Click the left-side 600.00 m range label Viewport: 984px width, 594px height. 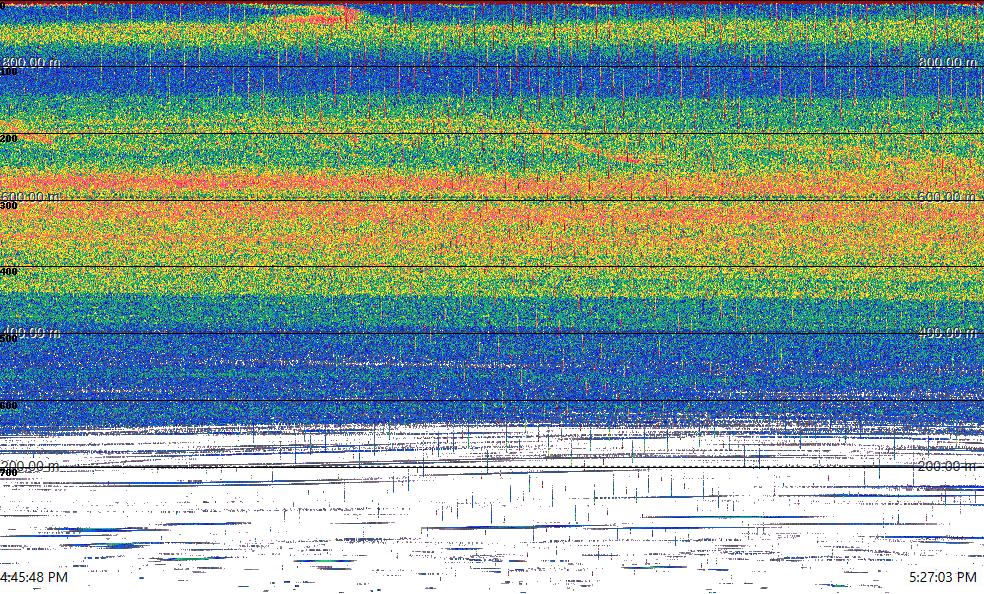(x=31, y=196)
